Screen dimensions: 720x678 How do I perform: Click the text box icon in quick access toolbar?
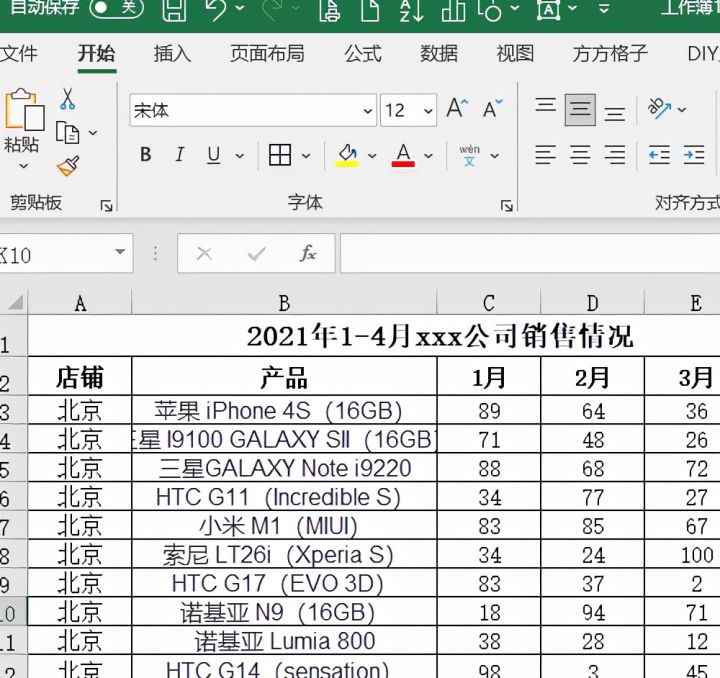tap(549, 9)
